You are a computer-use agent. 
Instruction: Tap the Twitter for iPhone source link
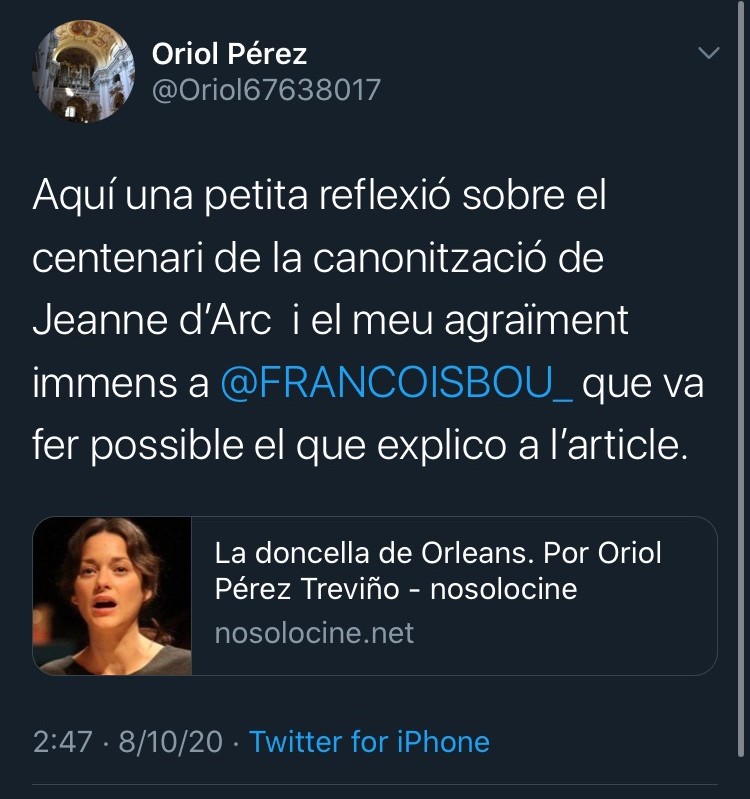(x=369, y=741)
